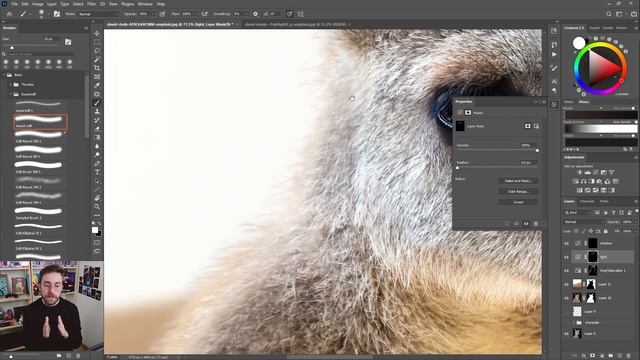
Task: Click the Select and Mask button
Action: (518, 180)
